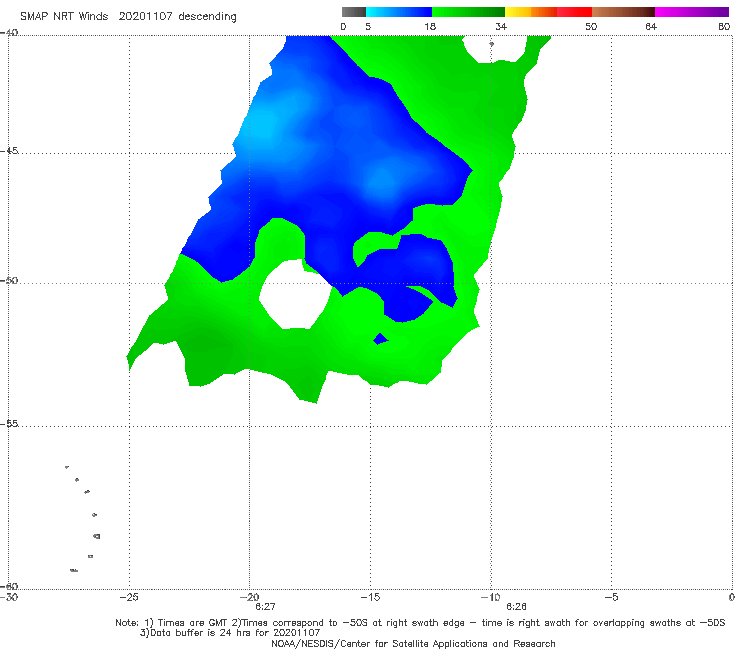Screen dimensions: 740x650
Task: Click the white data gap near -50 latitude
Action: (x=295, y=295)
